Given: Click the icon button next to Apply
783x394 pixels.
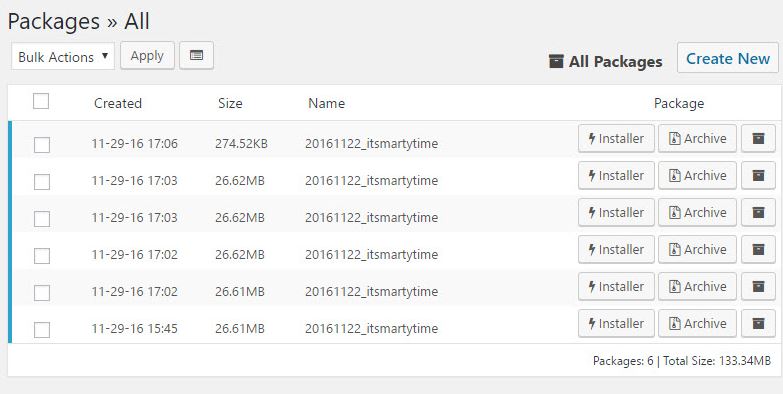Looking at the screenshot, I should tap(196, 55).
